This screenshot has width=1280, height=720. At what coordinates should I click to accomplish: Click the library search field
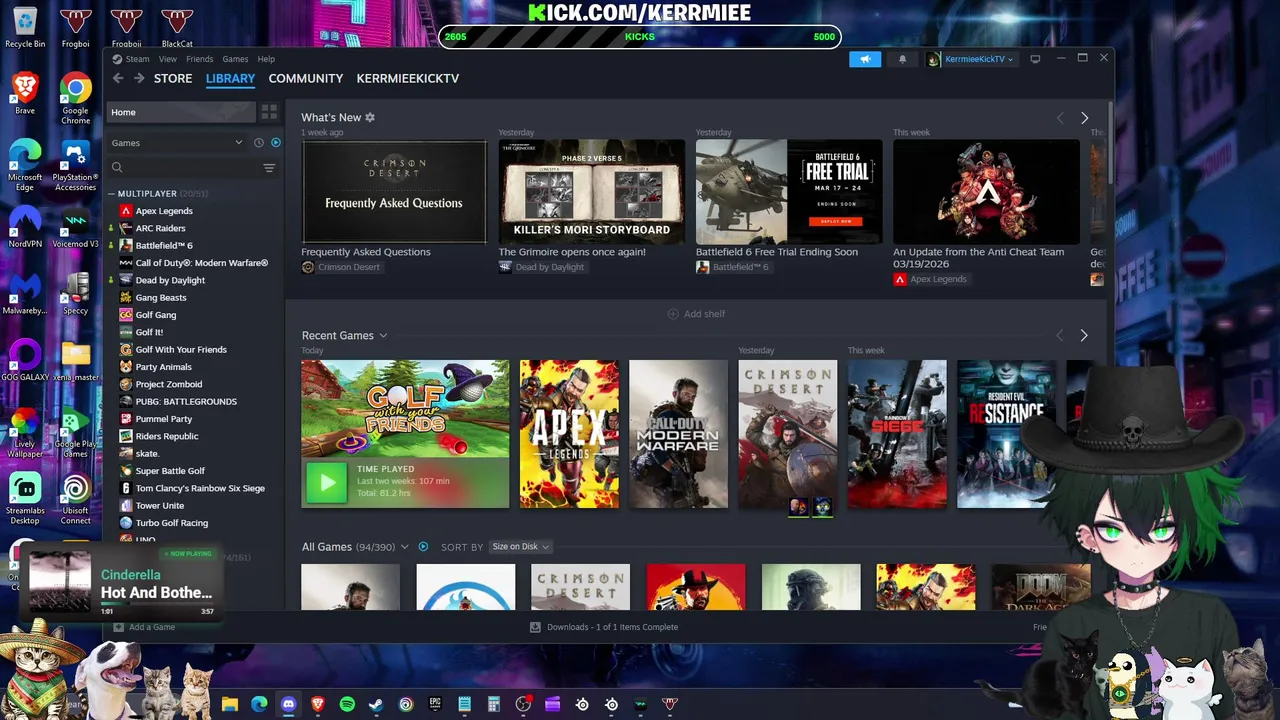[x=184, y=168]
